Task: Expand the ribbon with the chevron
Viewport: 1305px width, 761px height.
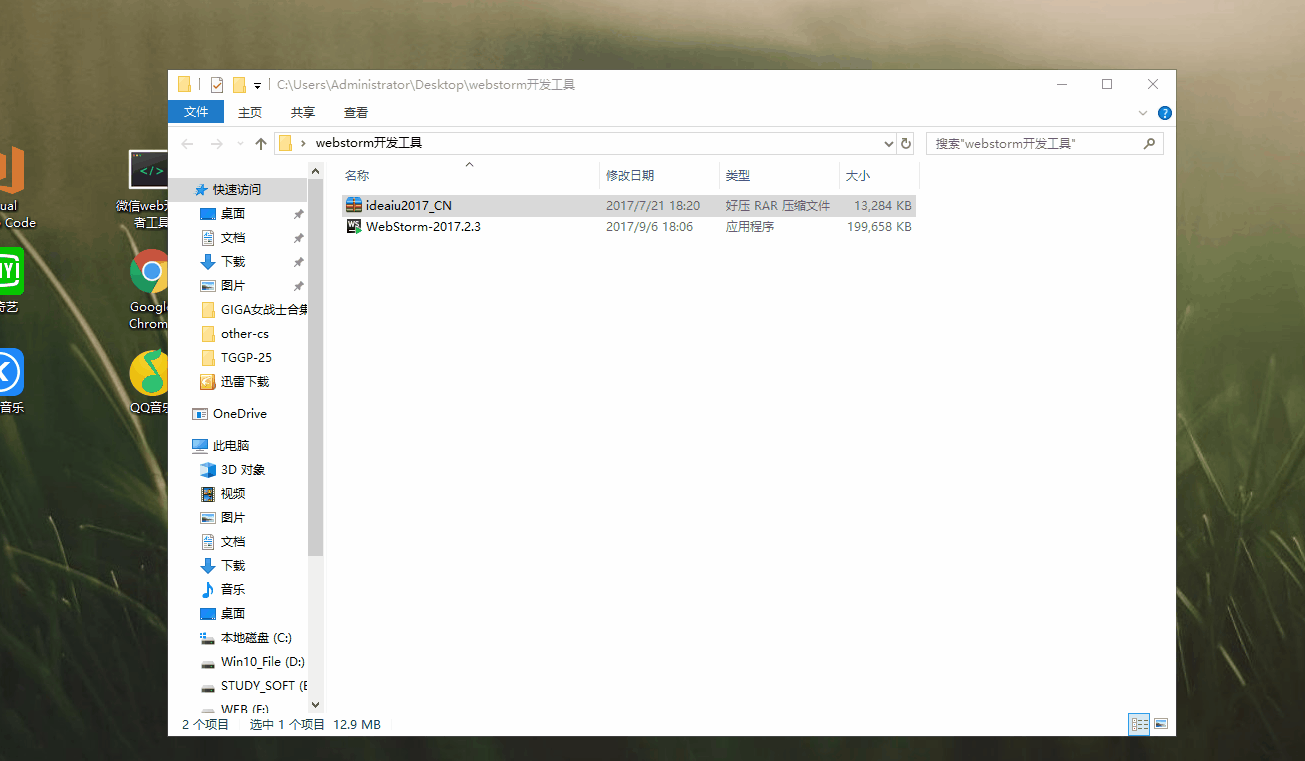Action: pyautogui.click(x=1143, y=113)
